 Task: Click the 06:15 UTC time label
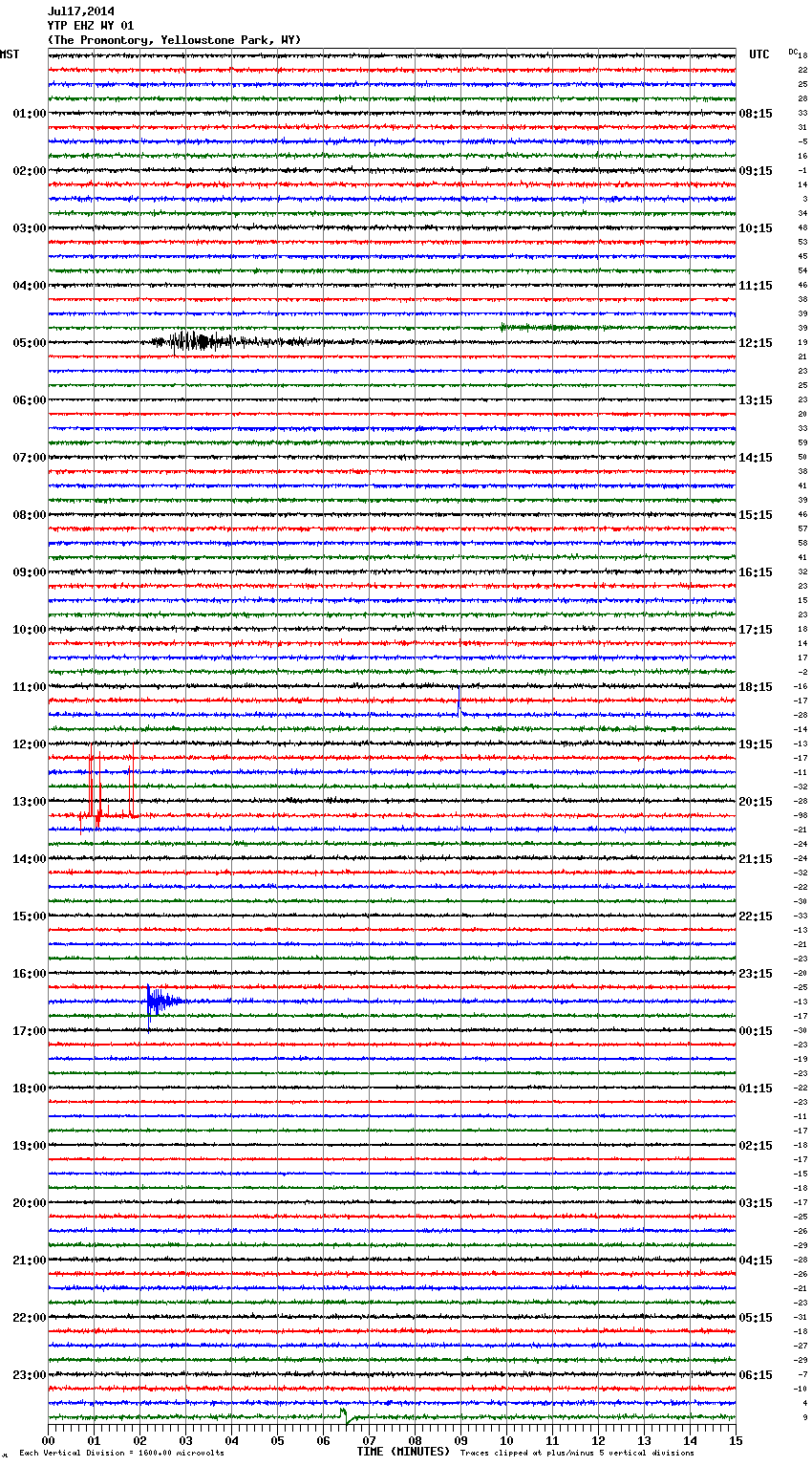point(756,1375)
